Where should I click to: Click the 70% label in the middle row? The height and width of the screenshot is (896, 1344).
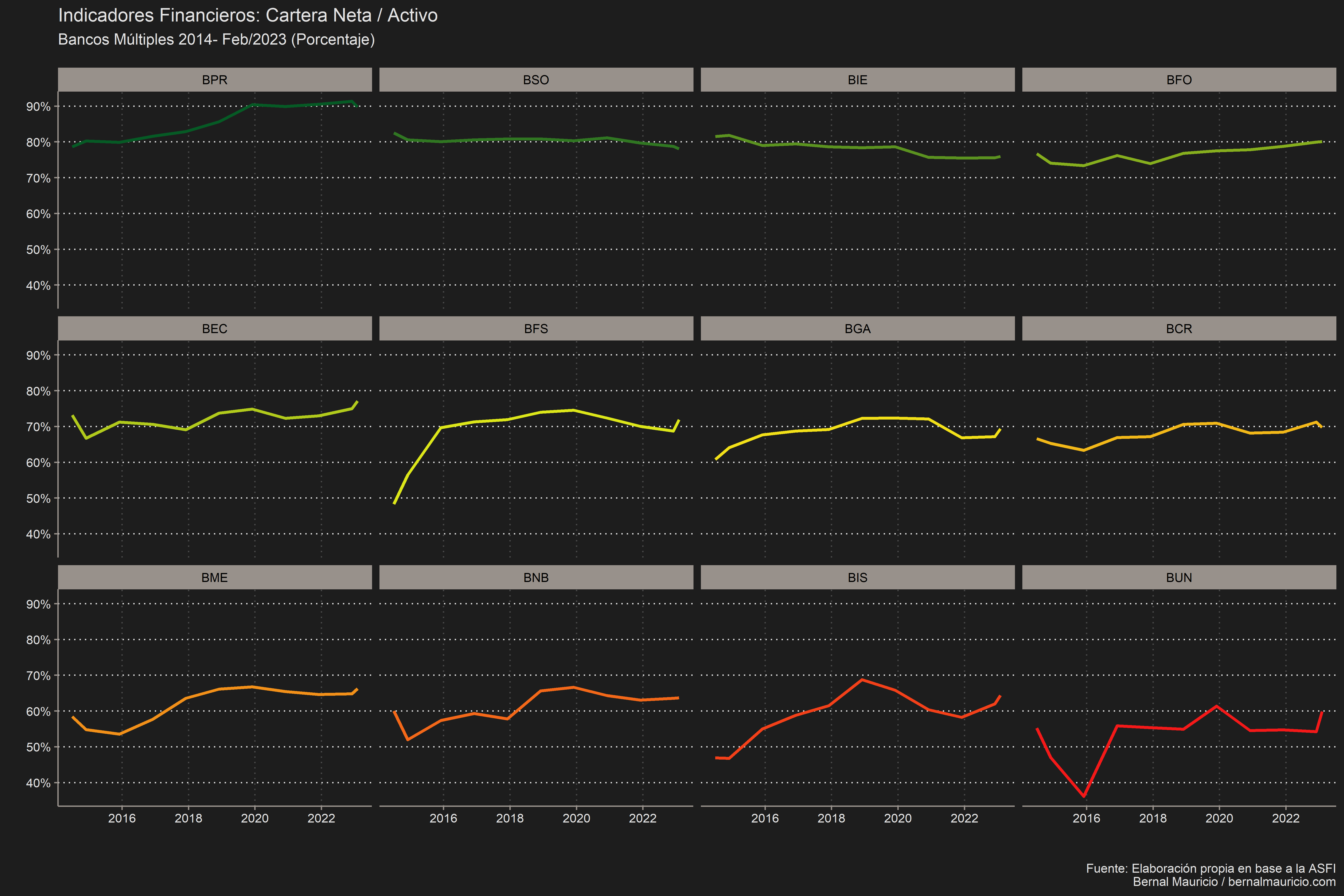(x=38, y=427)
